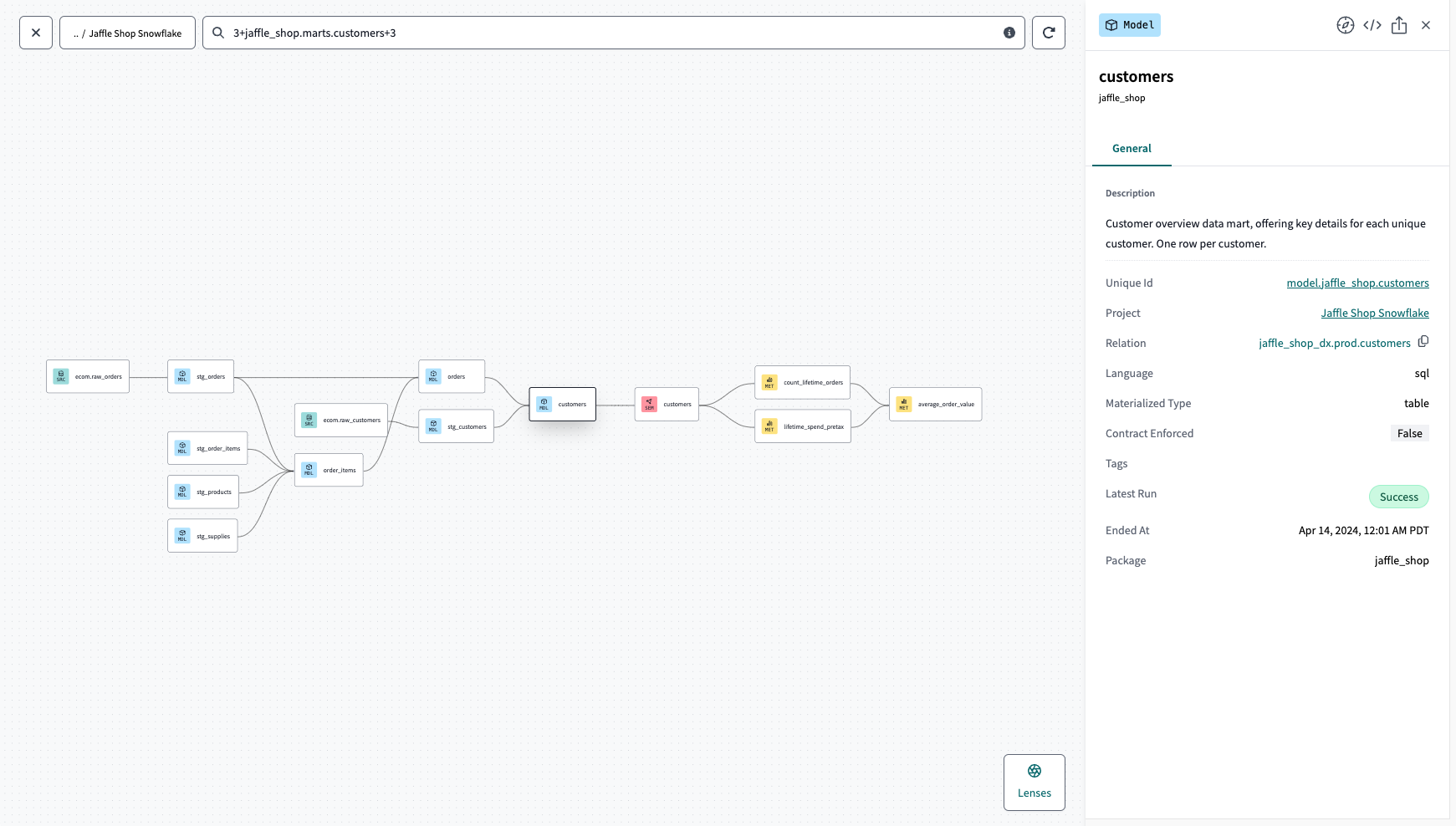Select the stg_supplies node in the graph
Image resolution: width=1456 pixels, height=826 pixels.
click(x=202, y=536)
